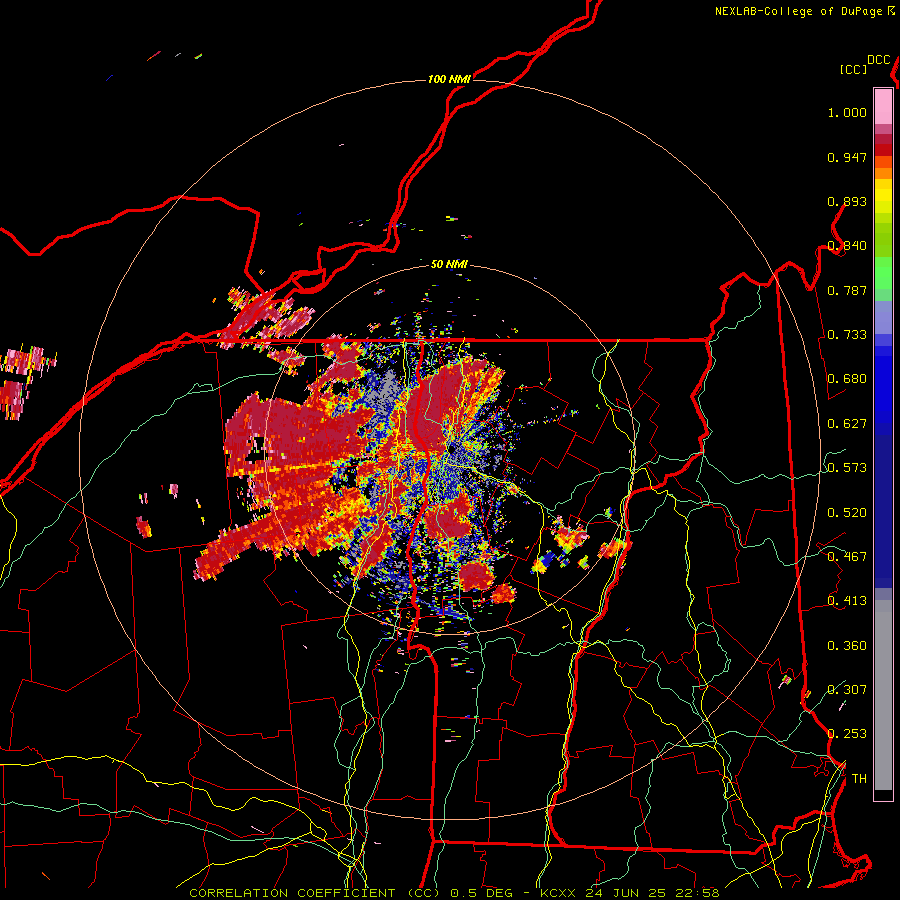
Task: Click the 1.000 scale value
Action: tap(847, 112)
